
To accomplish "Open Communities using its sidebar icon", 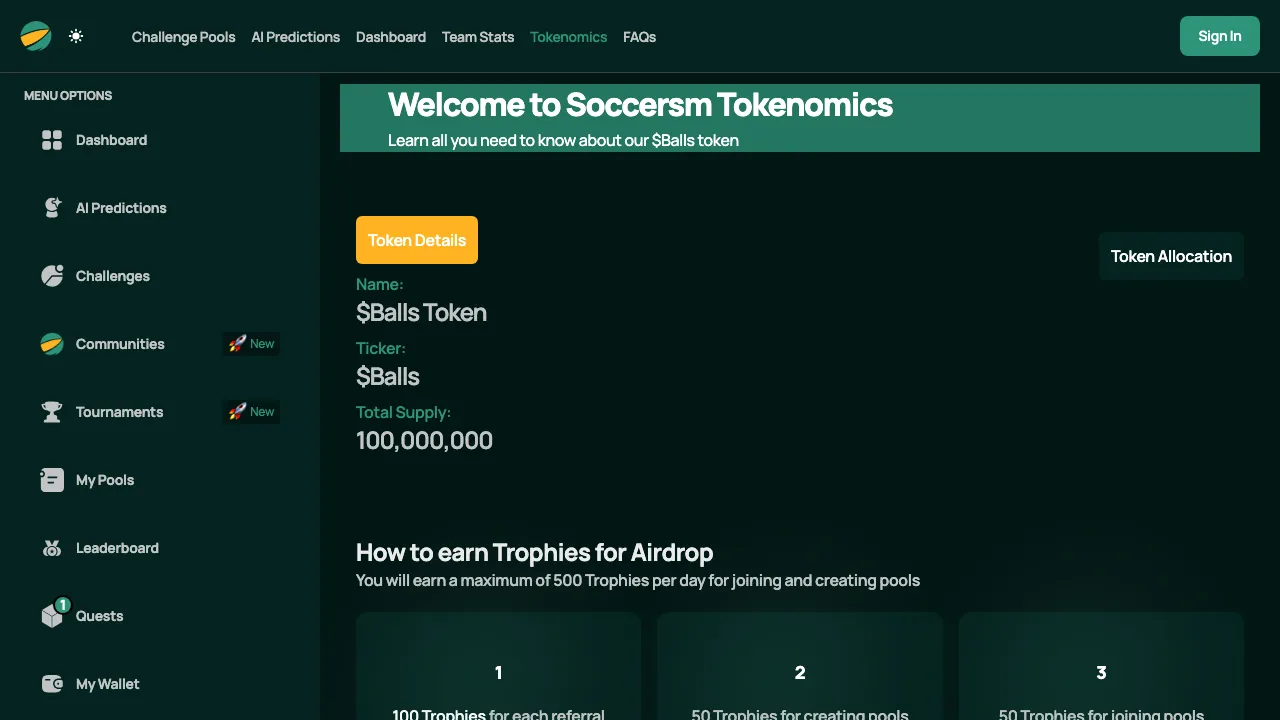I will click(52, 344).
